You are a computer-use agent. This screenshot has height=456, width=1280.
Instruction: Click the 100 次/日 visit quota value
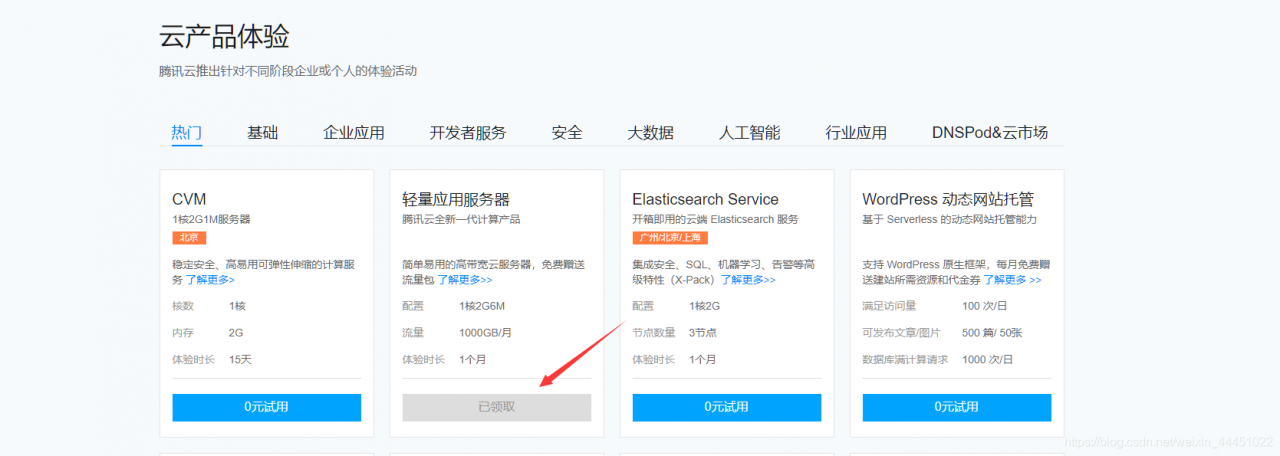[985, 306]
